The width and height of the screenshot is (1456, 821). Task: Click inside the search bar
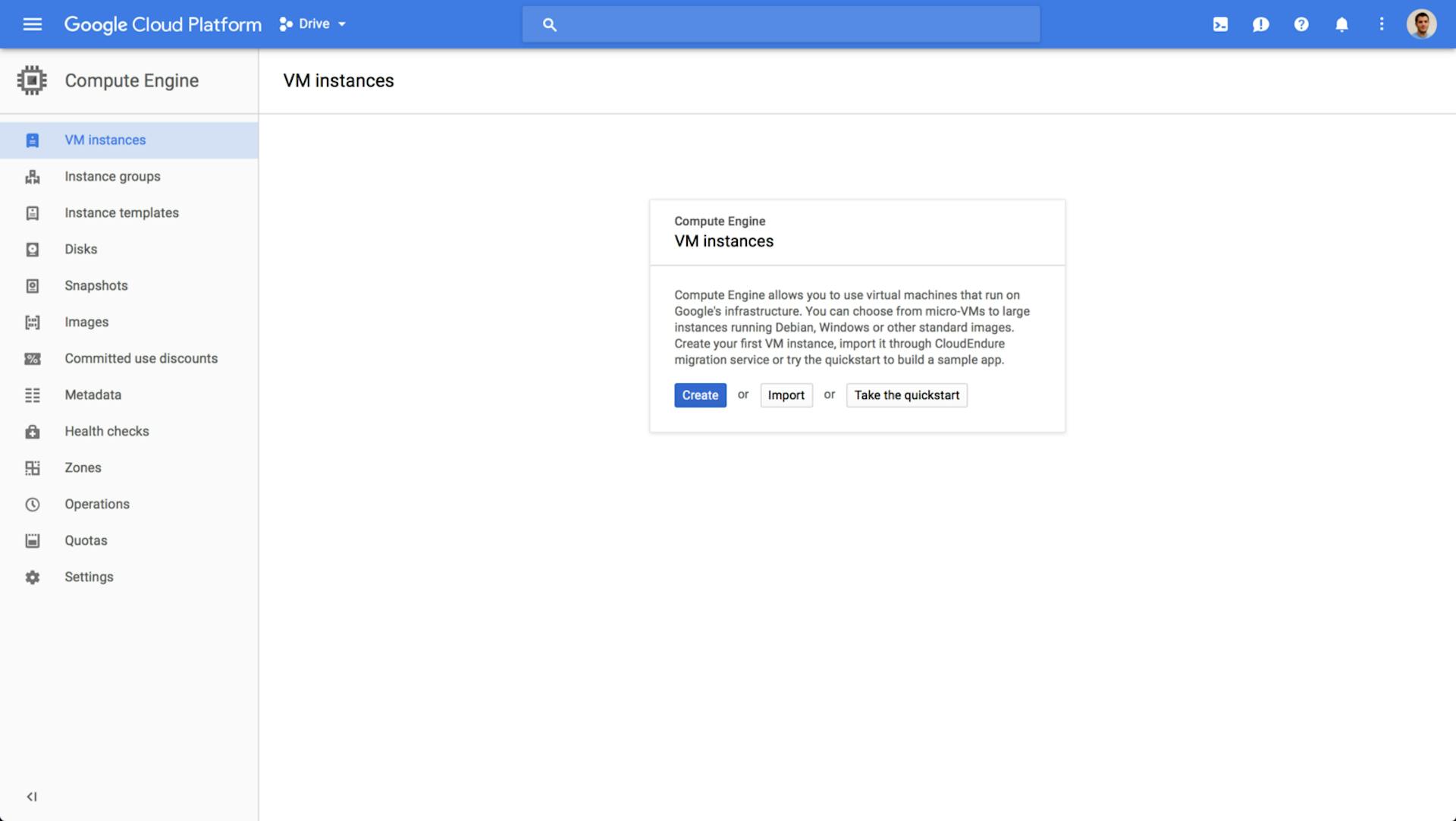(x=781, y=24)
